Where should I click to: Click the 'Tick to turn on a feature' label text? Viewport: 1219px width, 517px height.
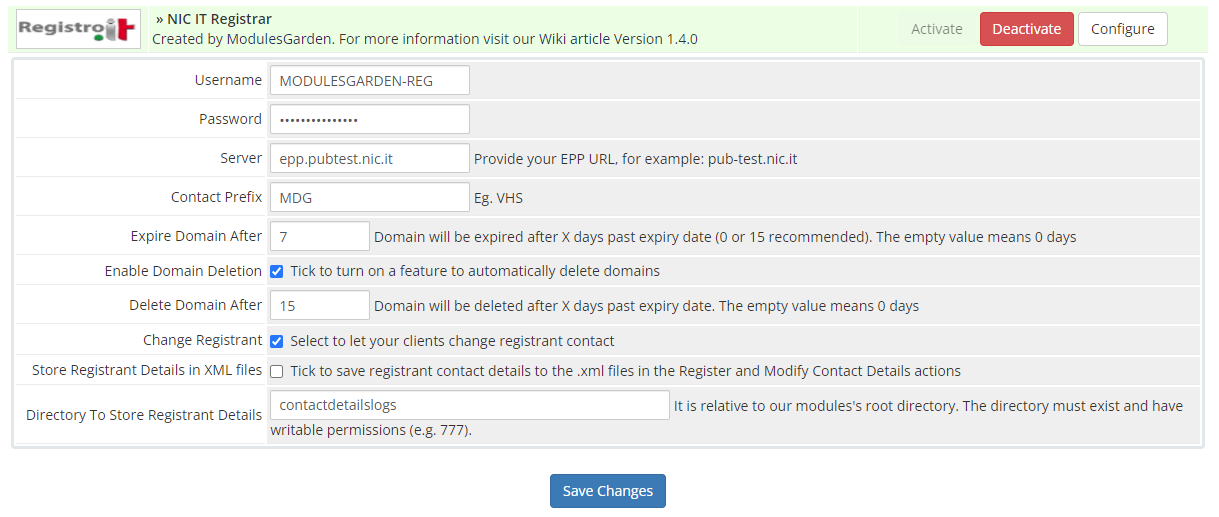coord(475,271)
